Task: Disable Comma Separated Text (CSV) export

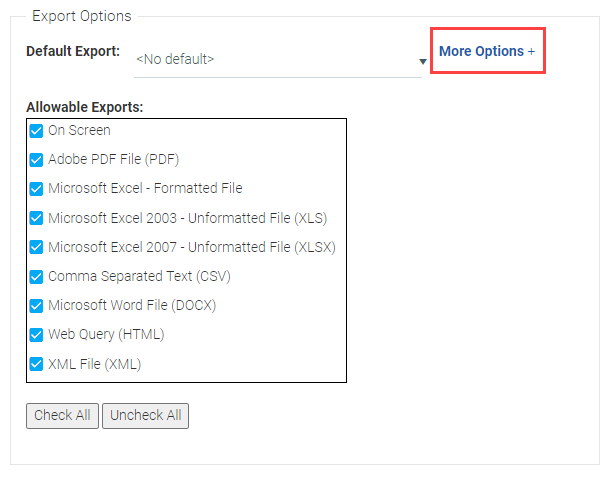Action: coord(37,276)
